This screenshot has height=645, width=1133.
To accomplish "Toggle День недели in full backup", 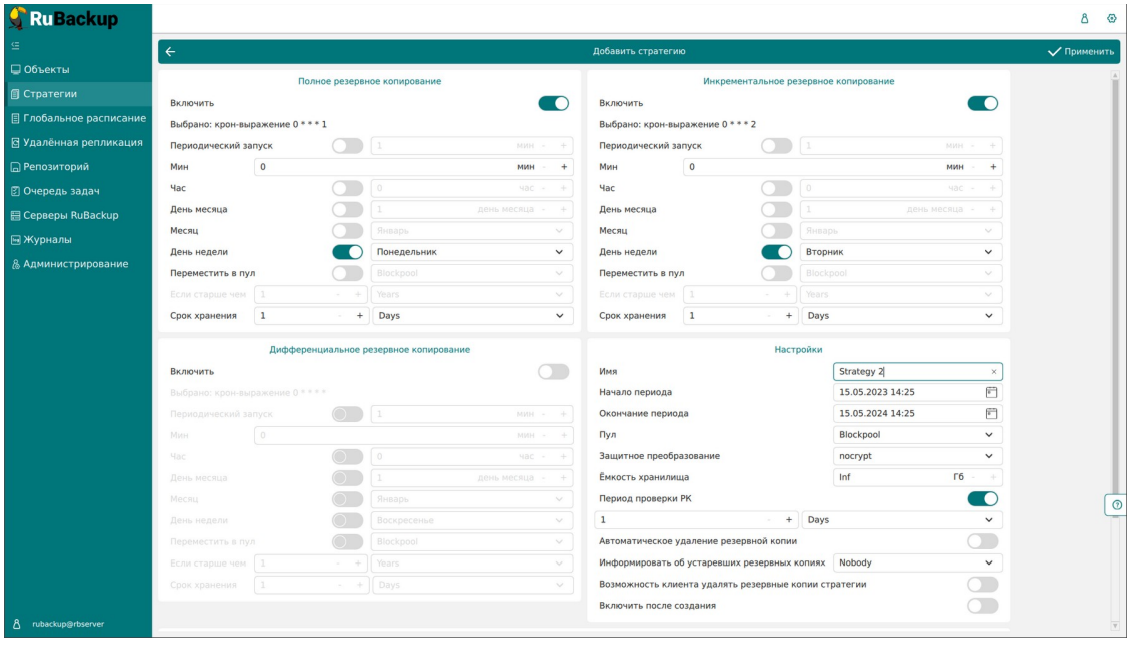I will [348, 252].
